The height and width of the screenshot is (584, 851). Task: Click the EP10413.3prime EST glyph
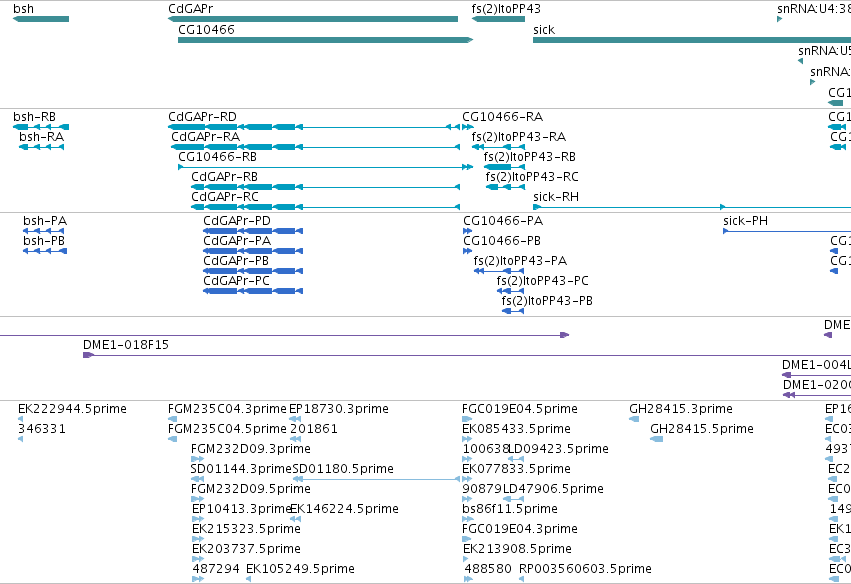198,519
